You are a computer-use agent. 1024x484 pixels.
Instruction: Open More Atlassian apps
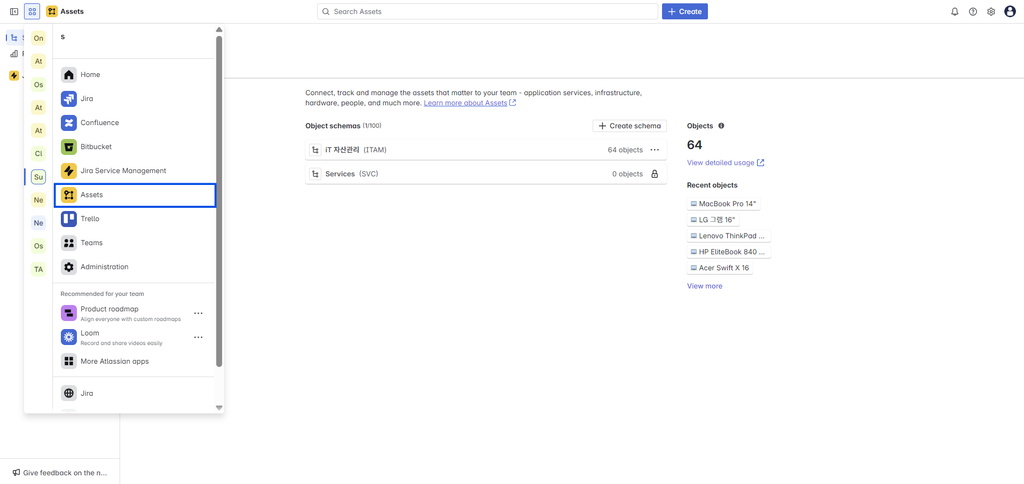pyautogui.click(x=135, y=361)
